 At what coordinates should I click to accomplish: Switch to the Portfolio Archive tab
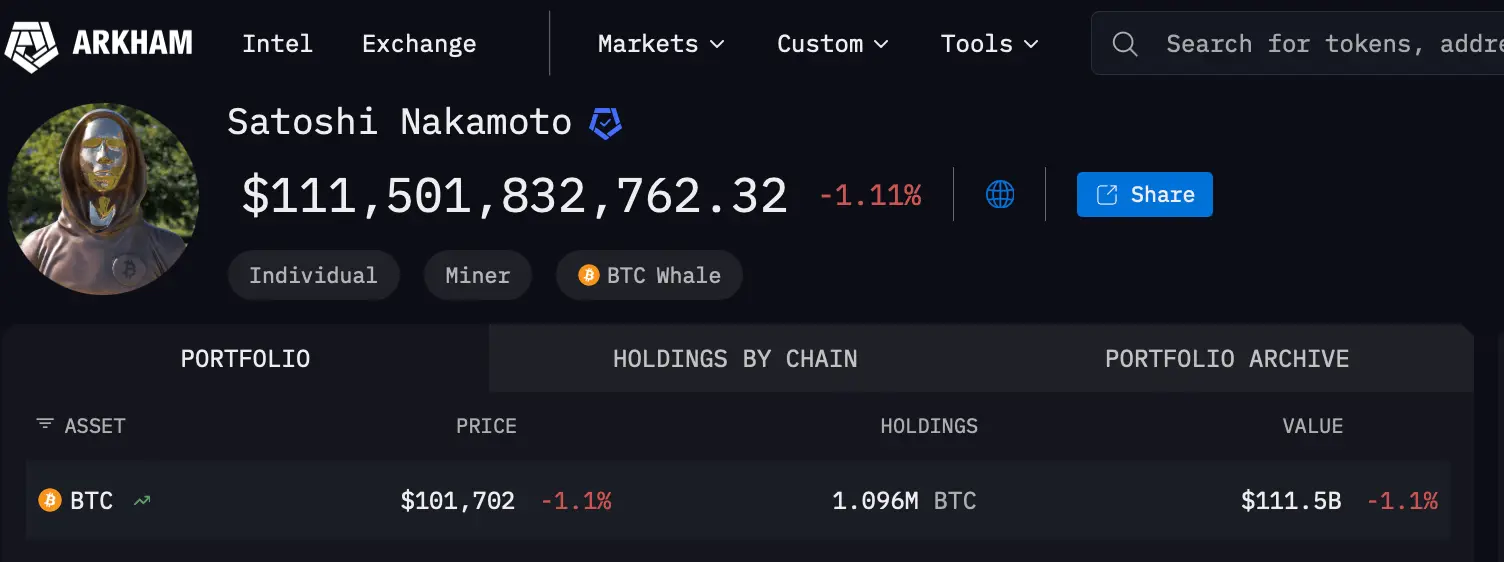1227,359
